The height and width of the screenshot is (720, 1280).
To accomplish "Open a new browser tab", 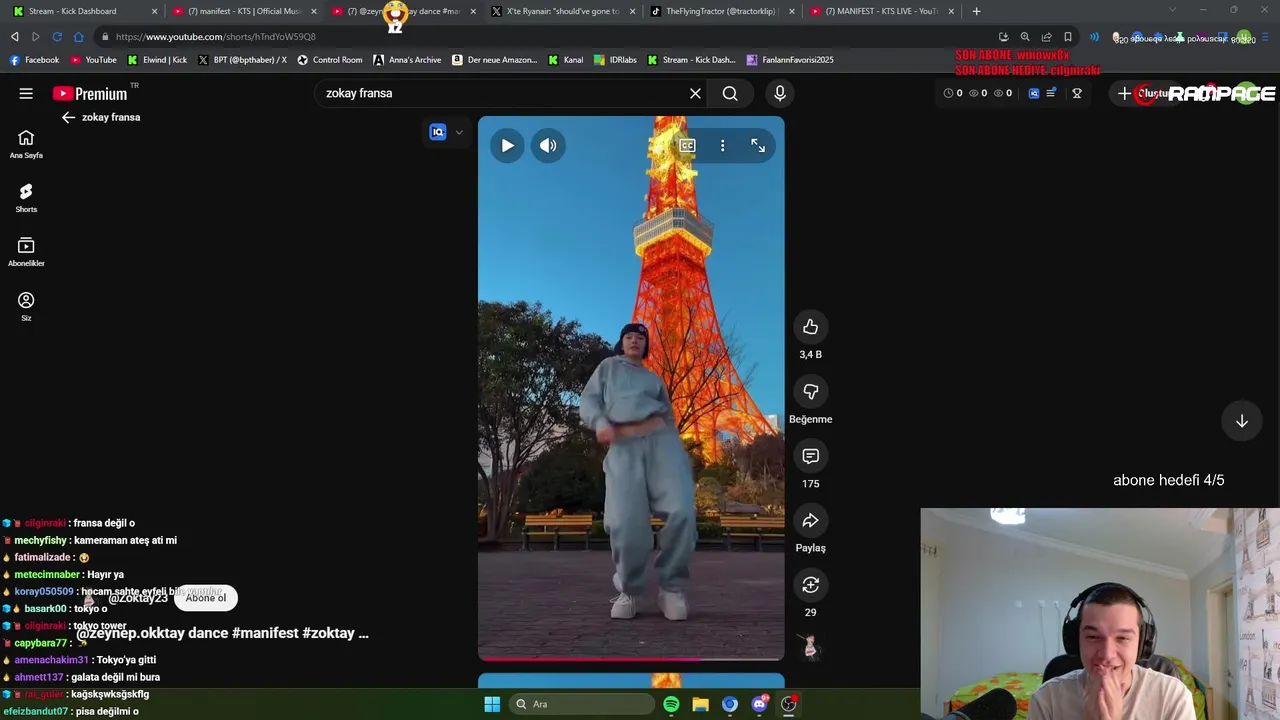I will tap(976, 11).
